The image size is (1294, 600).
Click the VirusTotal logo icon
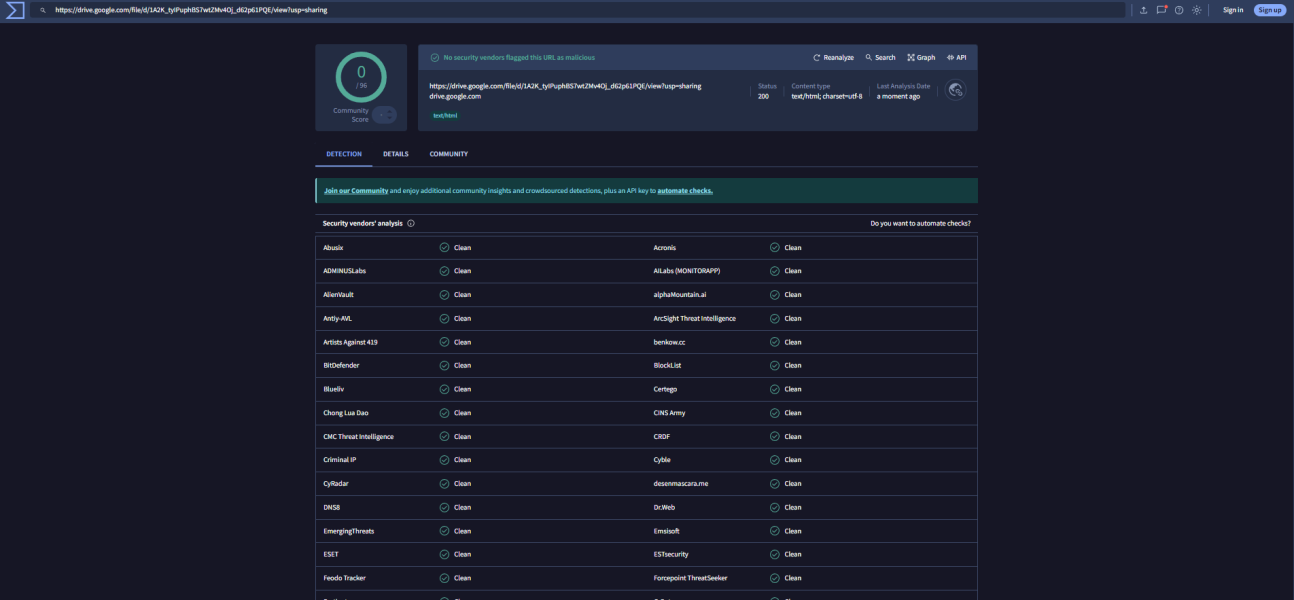point(14,10)
